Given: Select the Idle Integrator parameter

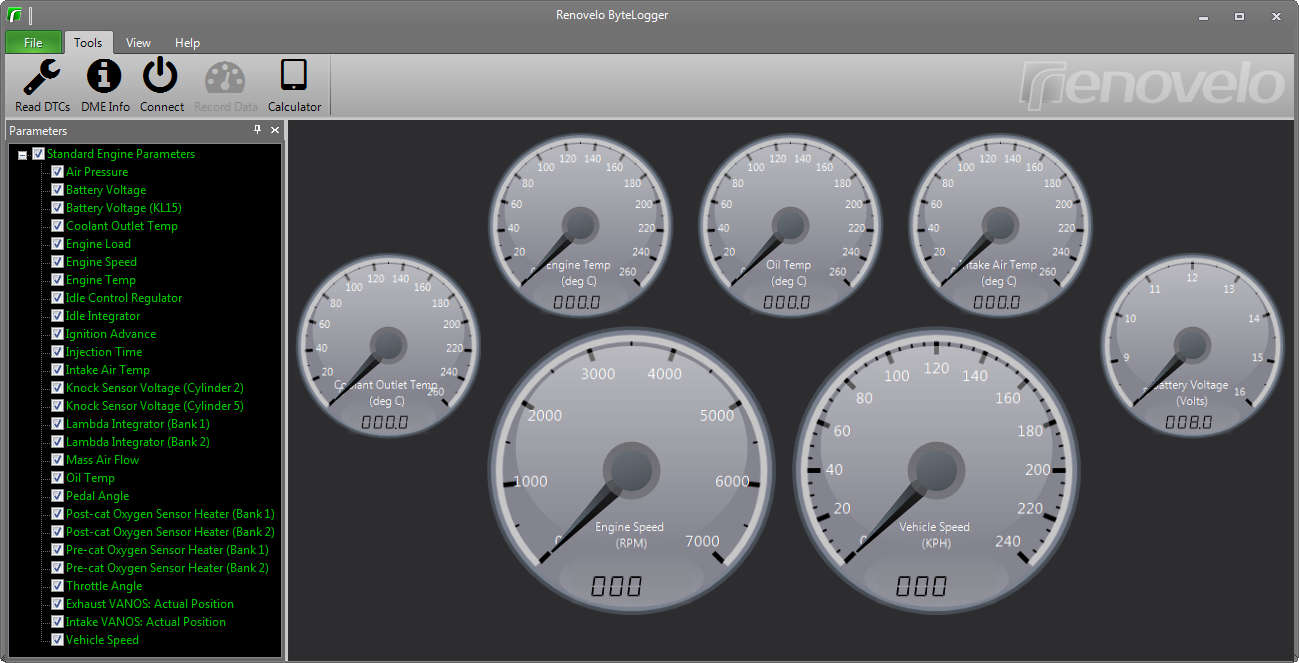Looking at the screenshot, I should click(103, 316).
